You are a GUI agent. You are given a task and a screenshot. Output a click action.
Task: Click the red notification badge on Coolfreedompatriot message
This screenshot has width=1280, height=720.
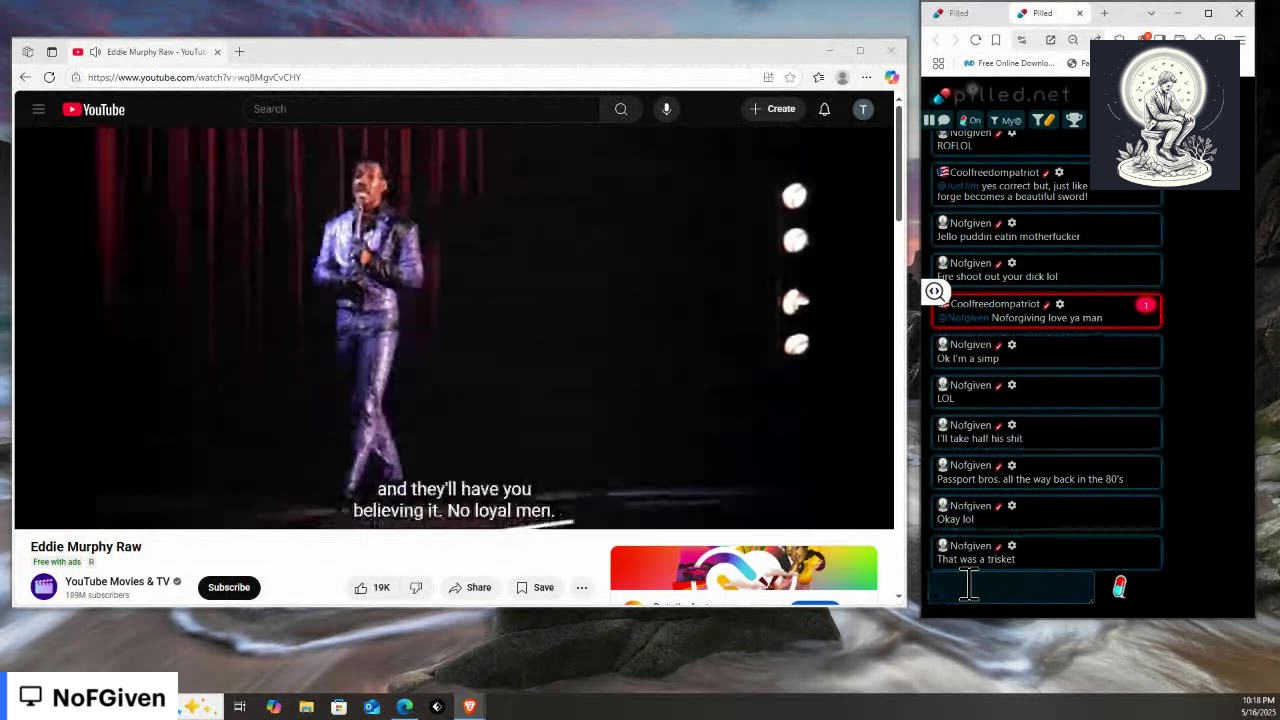1146,305
